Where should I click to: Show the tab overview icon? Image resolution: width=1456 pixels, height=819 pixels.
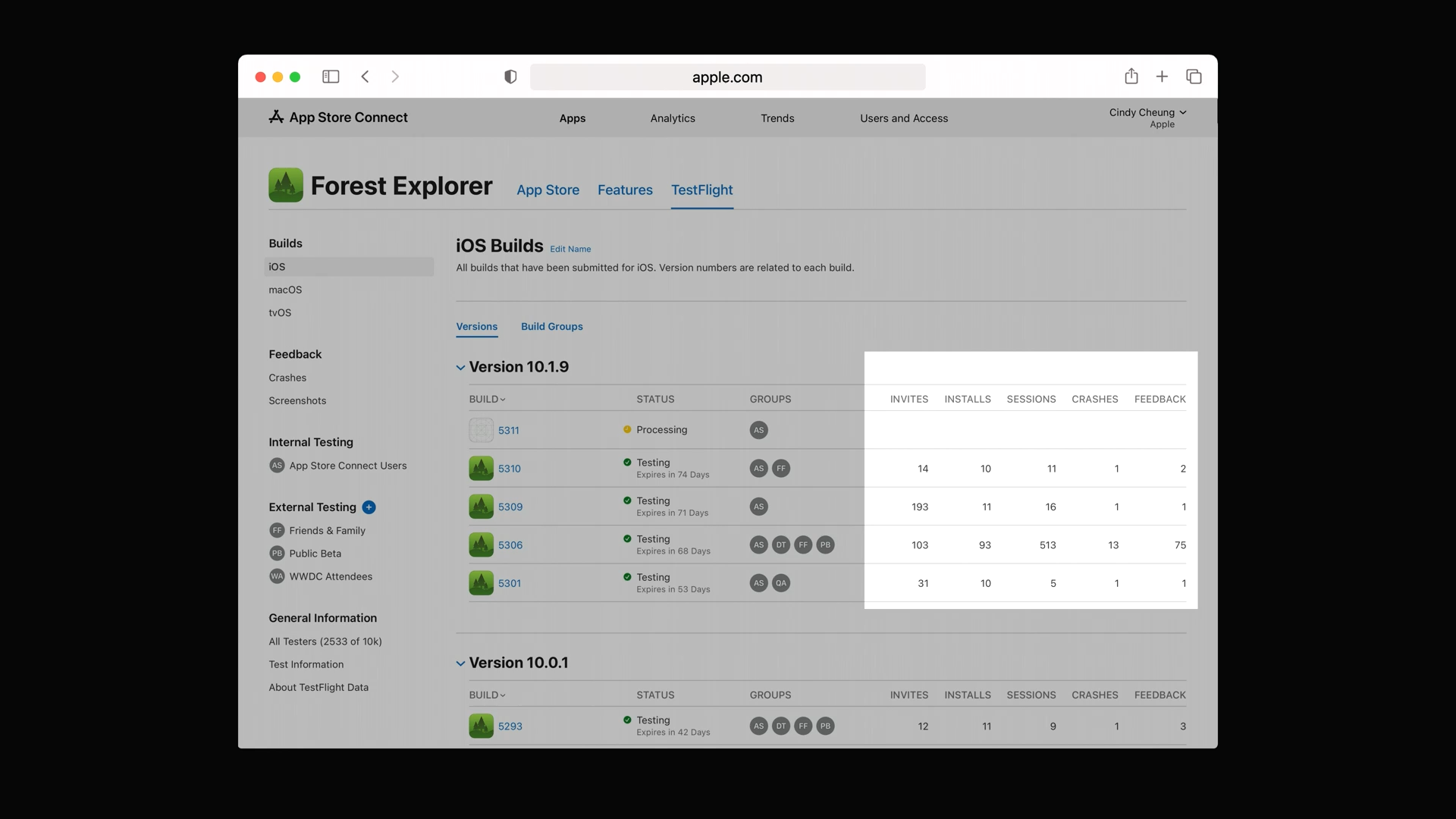click(1194, 77)
